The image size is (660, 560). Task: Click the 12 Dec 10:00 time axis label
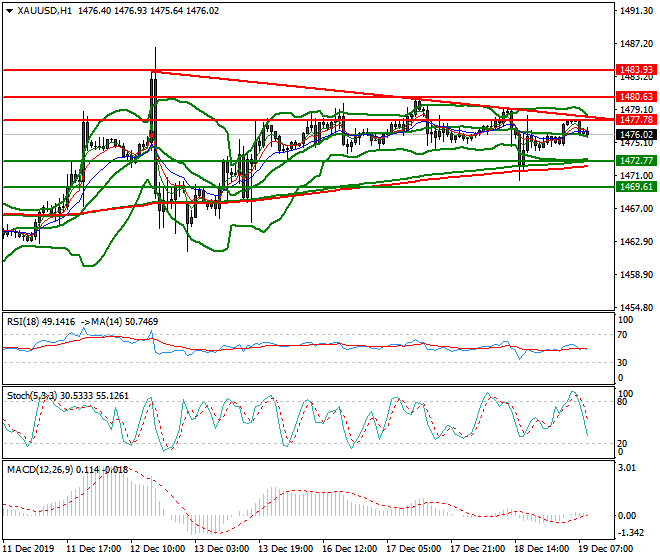click(158, 549)
